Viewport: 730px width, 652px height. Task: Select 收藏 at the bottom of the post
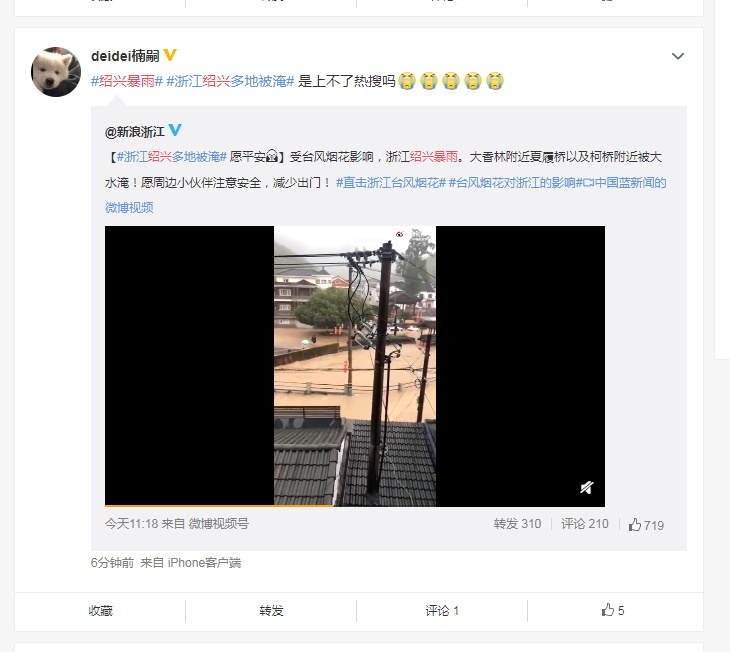pyautogui.click(x=101, y=611)
